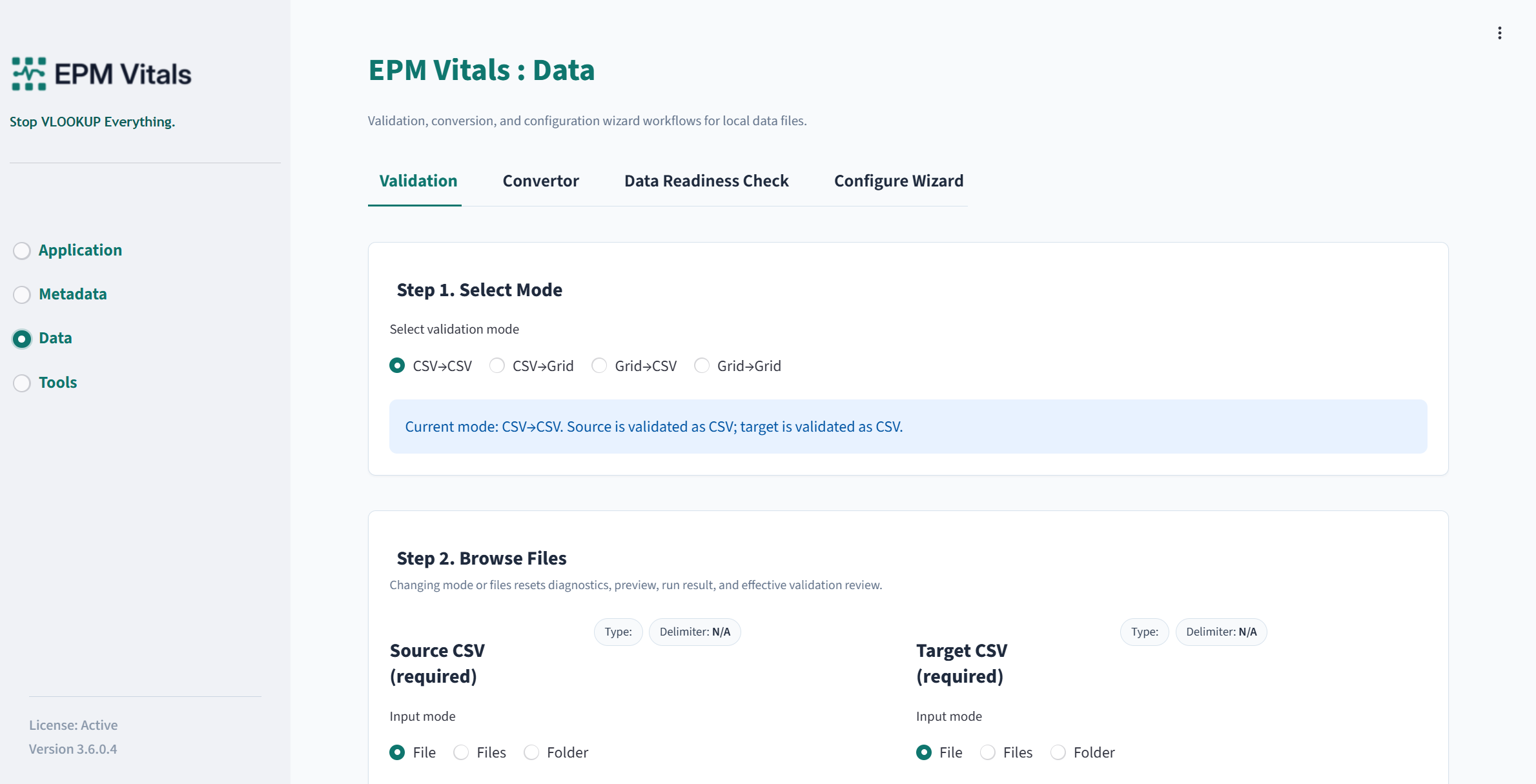Screen dimensions: 1536x784
Task: Click the EPM Vitals logo
Action: pyautogui.click(x=101, y=74)
